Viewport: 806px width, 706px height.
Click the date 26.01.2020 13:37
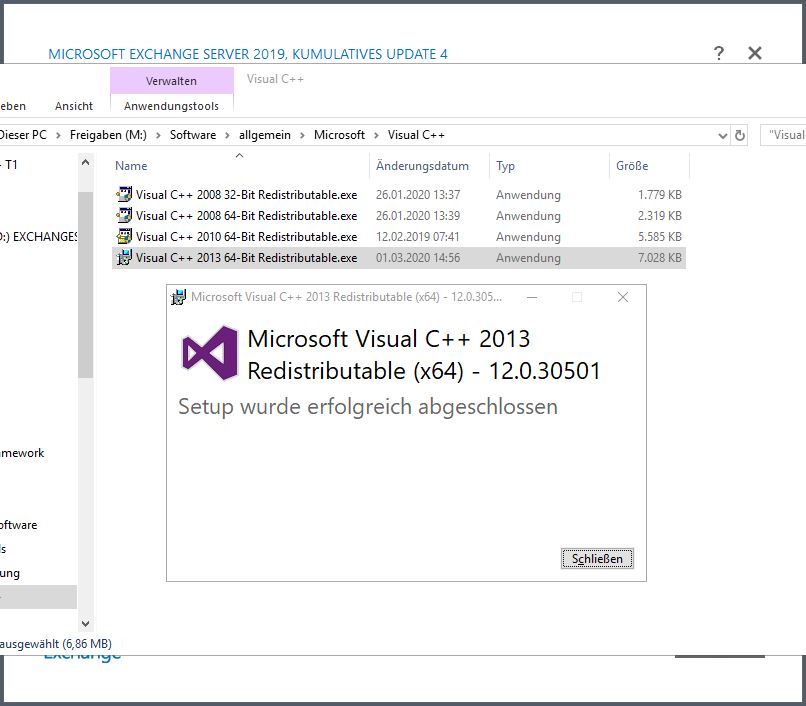click(418, 195)
